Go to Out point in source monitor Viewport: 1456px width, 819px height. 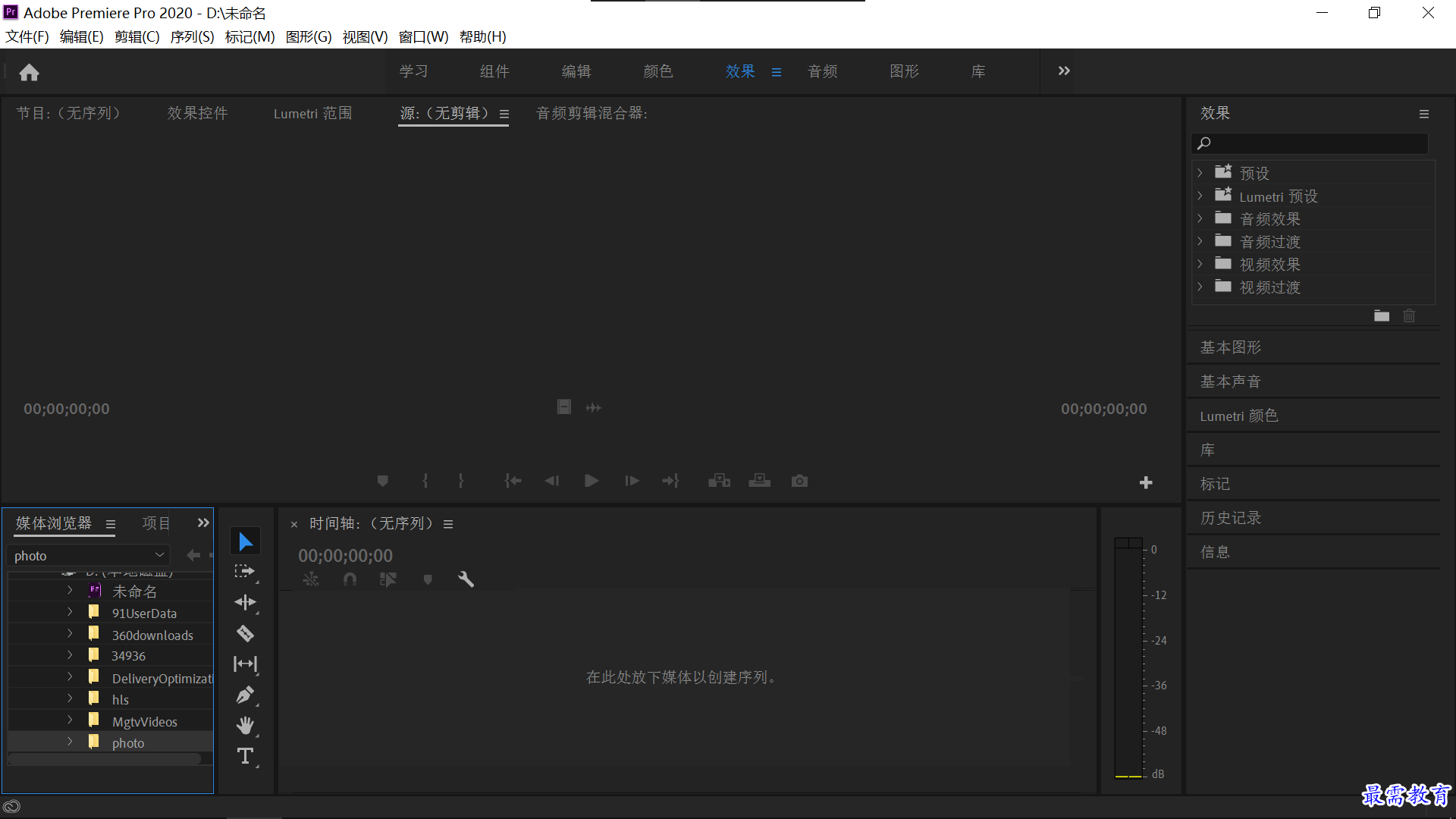(x=671, y=481)
